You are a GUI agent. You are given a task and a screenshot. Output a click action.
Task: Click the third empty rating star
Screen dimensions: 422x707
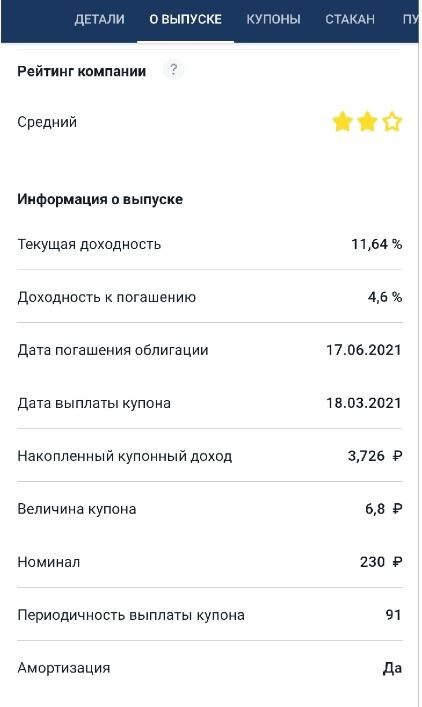392,122
